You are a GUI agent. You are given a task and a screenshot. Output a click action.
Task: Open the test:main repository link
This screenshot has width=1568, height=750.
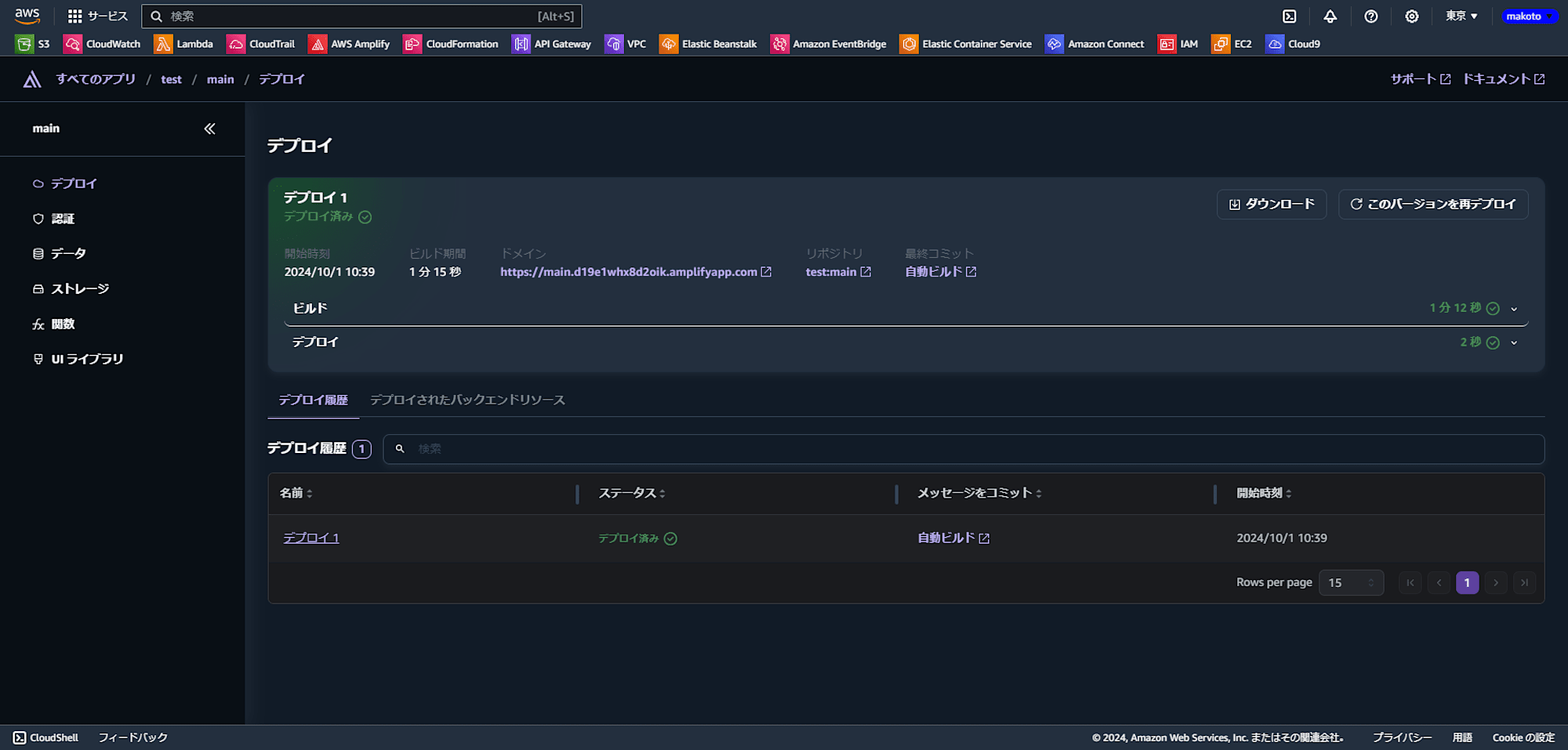(x=838, y=272)
